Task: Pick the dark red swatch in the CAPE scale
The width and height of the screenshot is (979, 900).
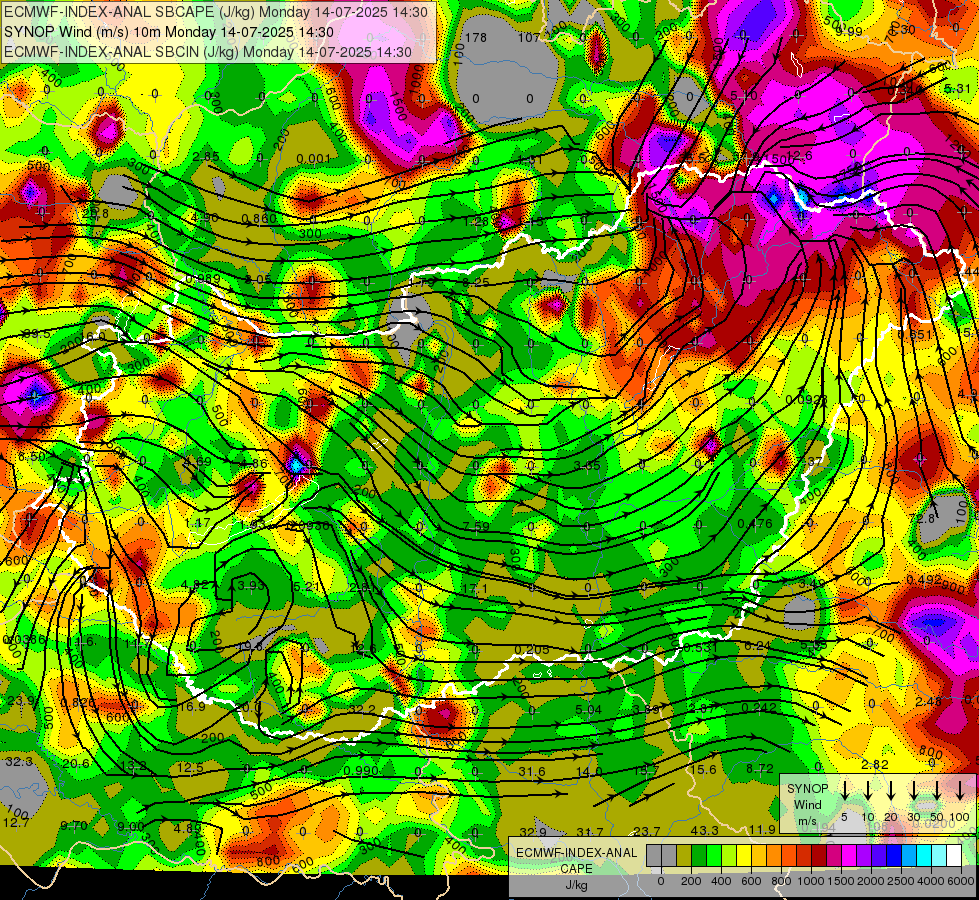Action: tap(819, 855)
